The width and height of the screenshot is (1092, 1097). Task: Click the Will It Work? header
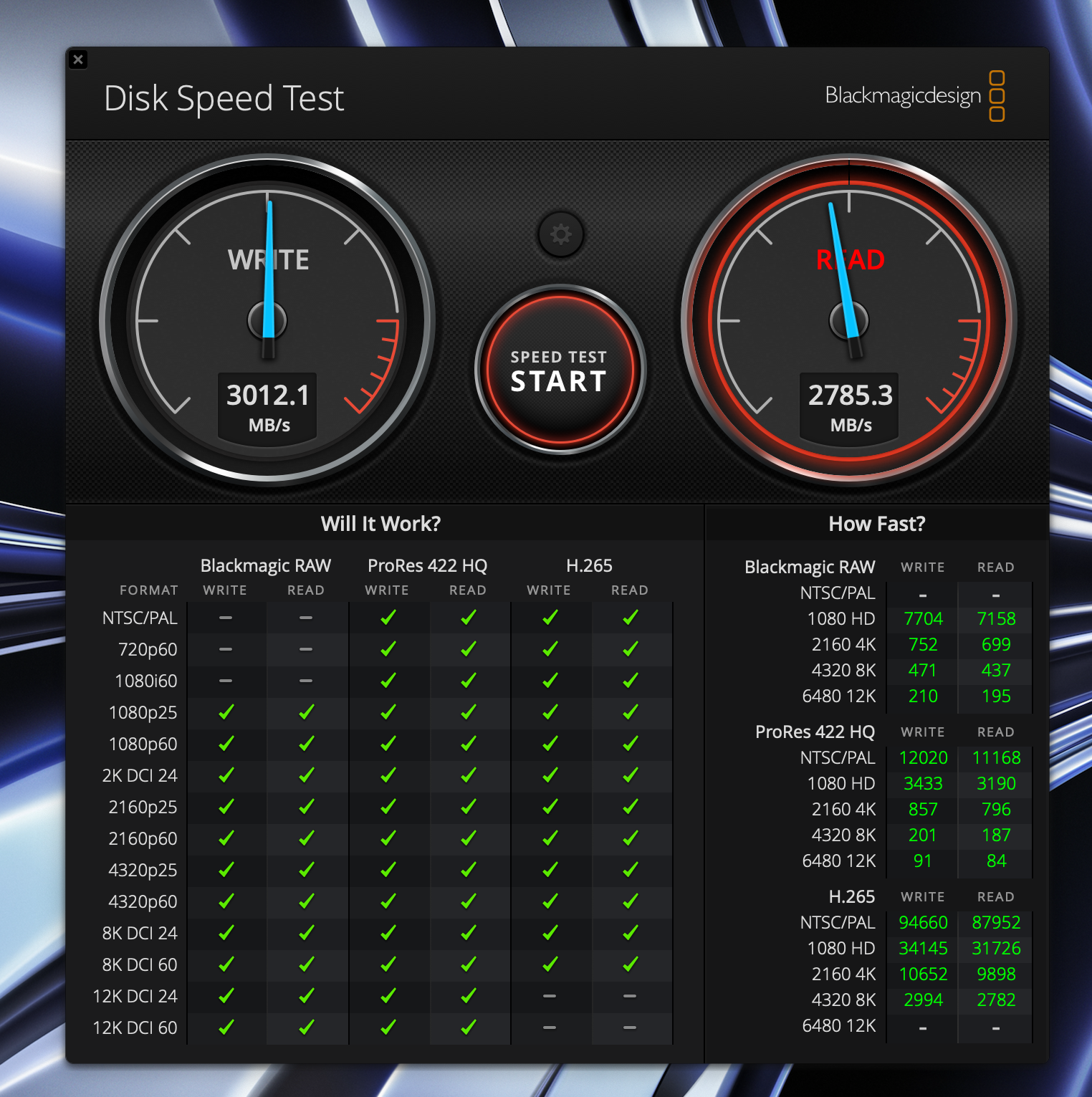pyautogui.click(x=381, y=524)
